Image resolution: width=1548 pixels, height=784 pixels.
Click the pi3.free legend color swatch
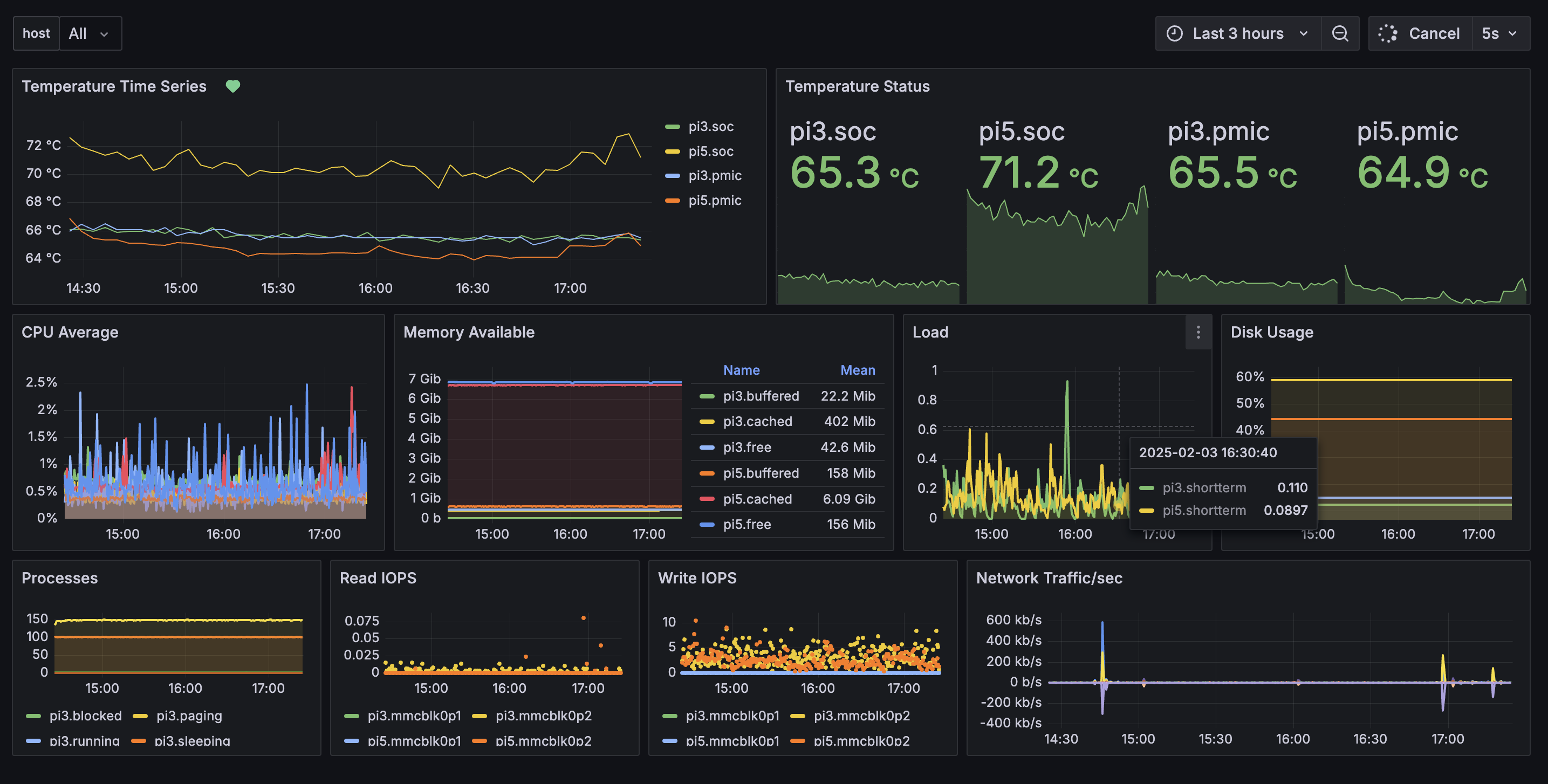(707, 448)
